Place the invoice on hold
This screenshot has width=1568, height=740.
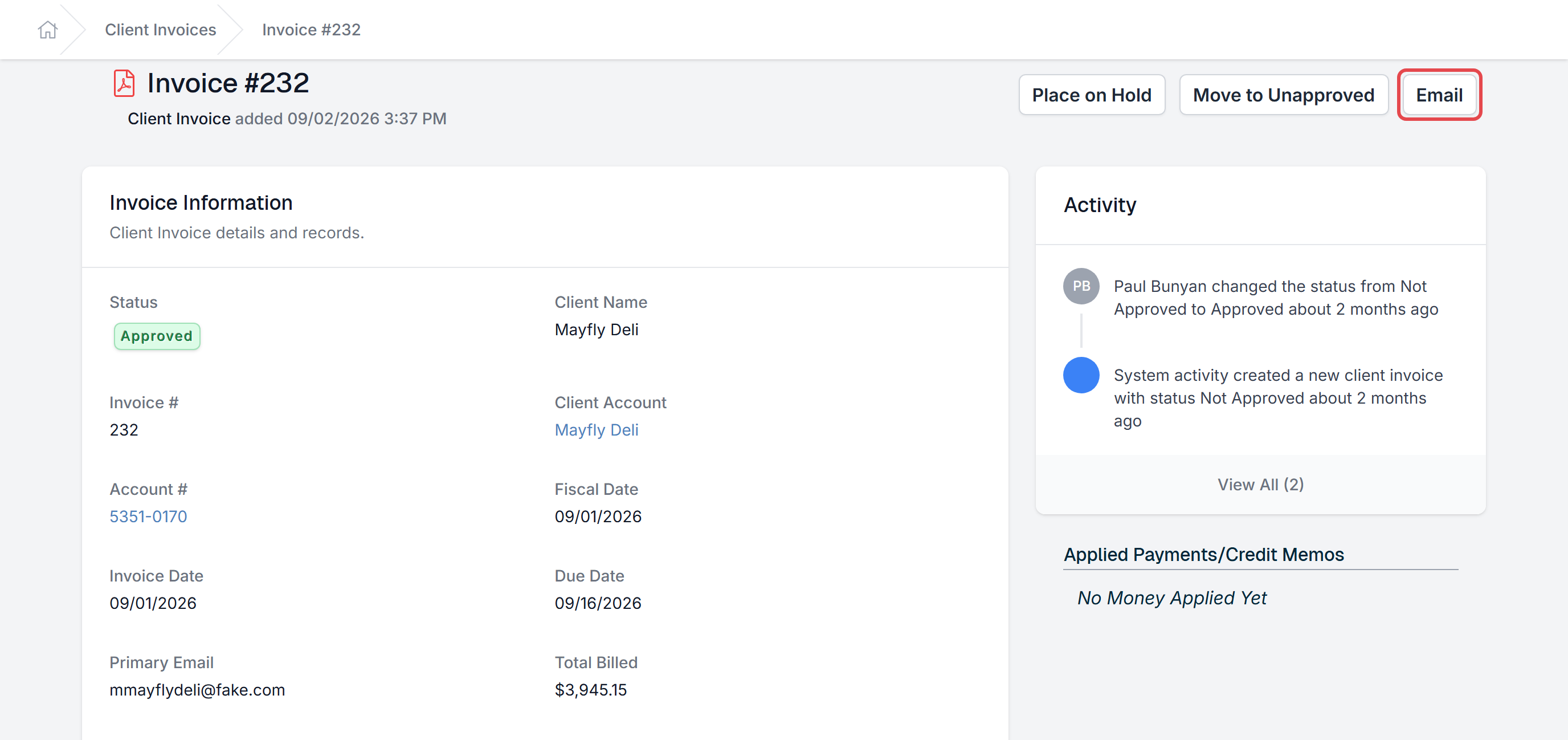click(1092, 95)
